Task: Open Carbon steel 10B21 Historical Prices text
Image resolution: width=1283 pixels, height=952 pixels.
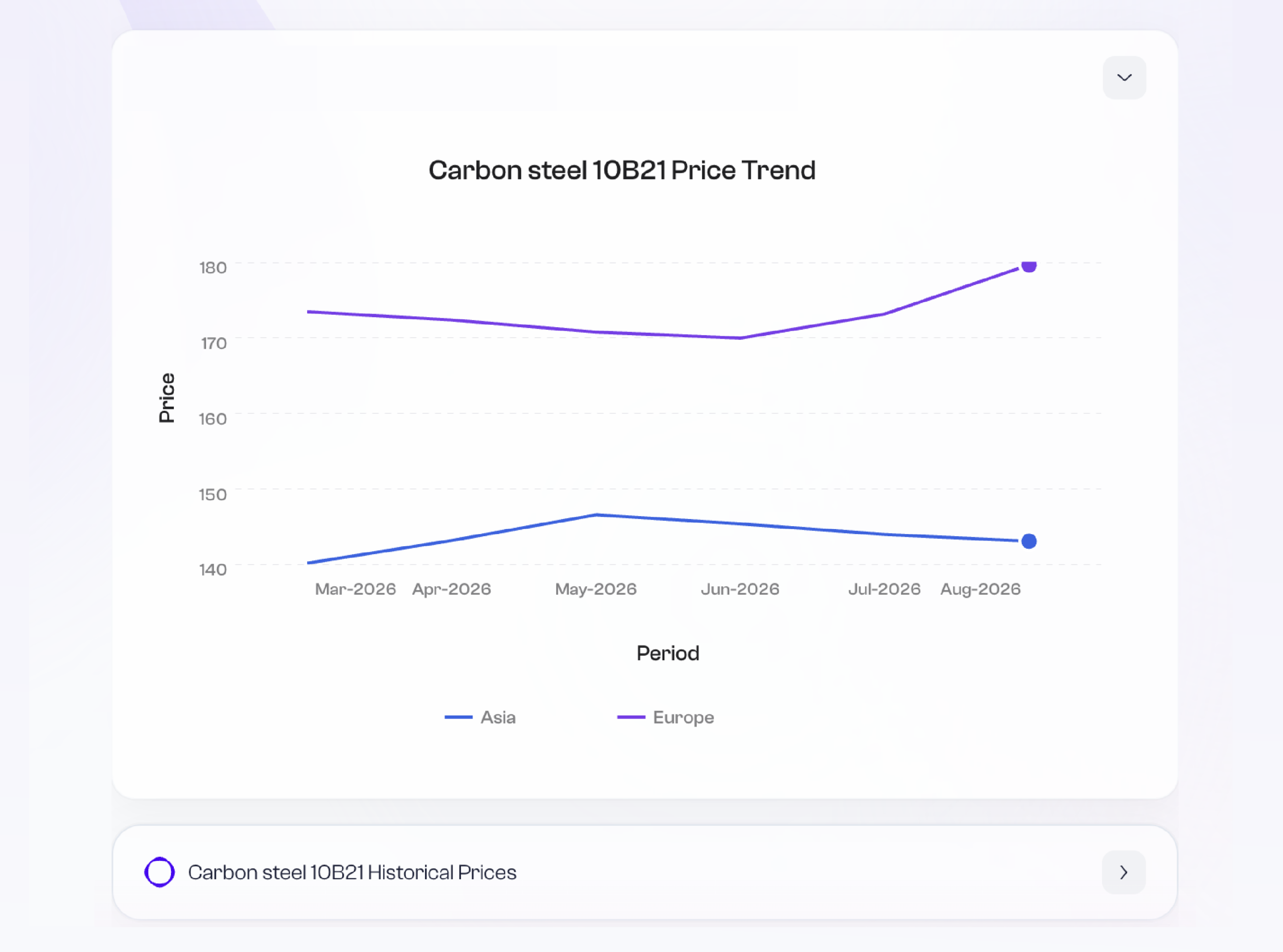Action: coord(352,872)
